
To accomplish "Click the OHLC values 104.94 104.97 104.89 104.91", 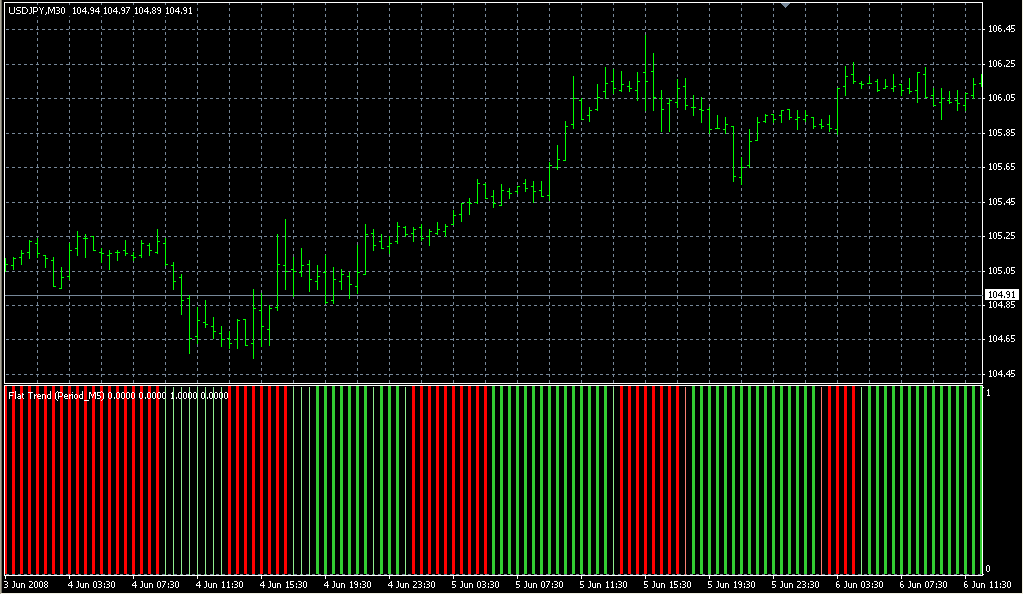I will (x=132, y=11).
